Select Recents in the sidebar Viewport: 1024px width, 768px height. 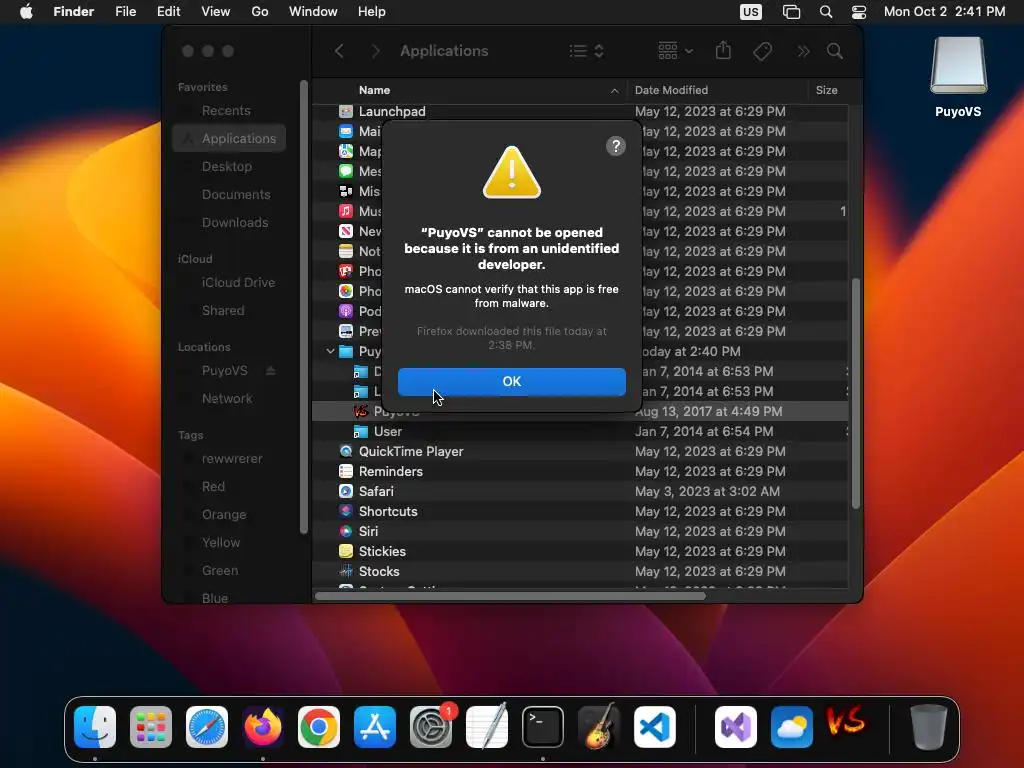point(226,110)
